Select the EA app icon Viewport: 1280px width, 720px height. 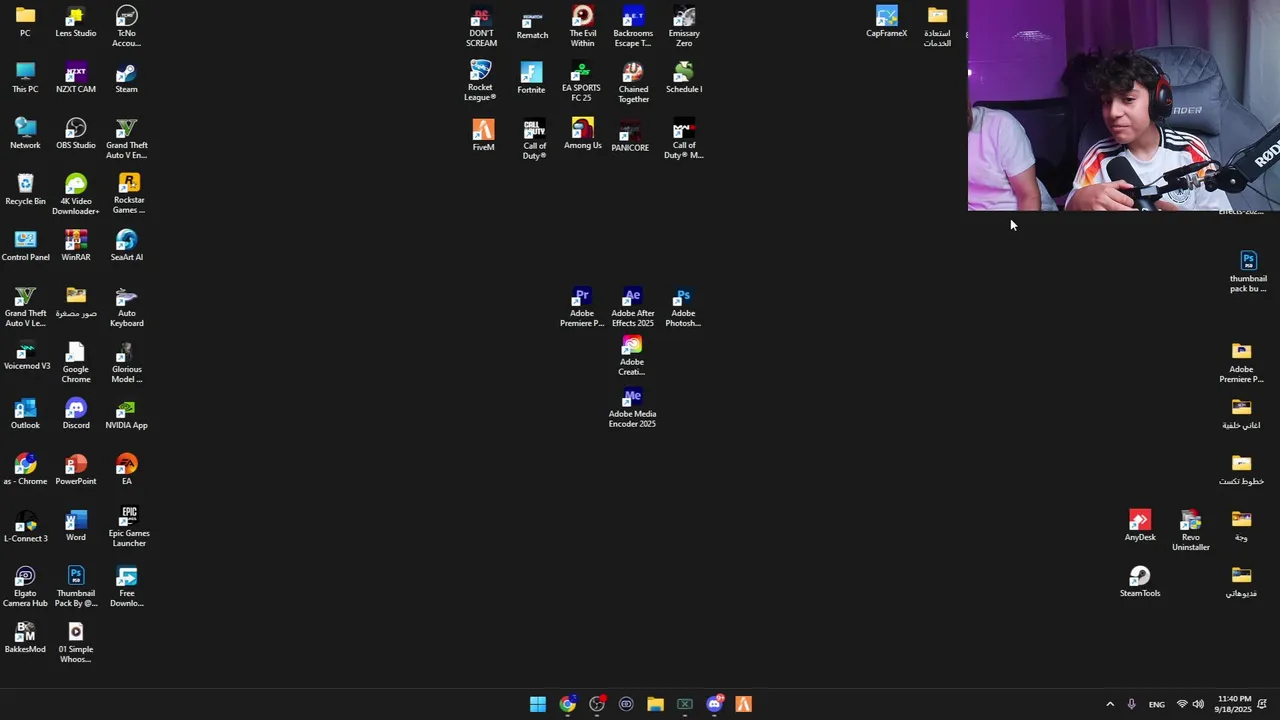[126, 470]
